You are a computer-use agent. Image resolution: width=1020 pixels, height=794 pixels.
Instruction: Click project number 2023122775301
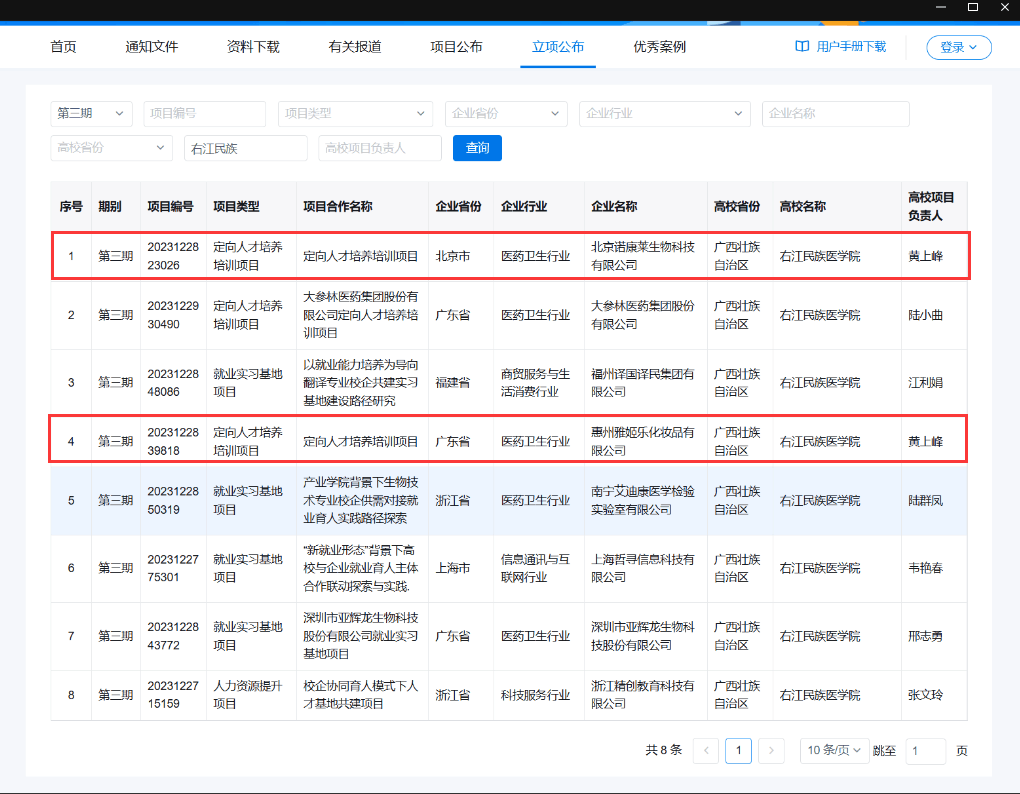point(173,568)
